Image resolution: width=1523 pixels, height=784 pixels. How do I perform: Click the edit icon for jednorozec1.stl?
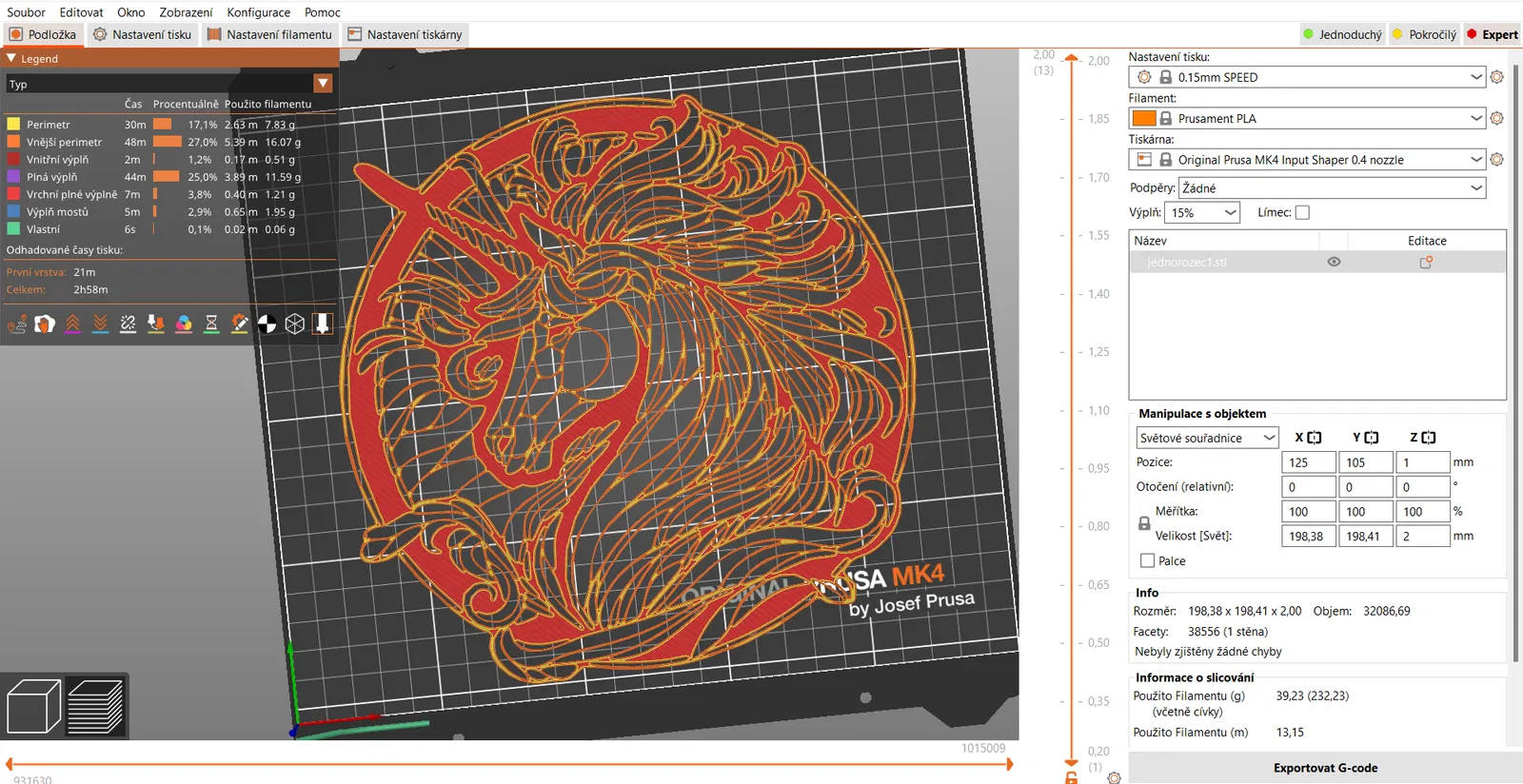1426,262
